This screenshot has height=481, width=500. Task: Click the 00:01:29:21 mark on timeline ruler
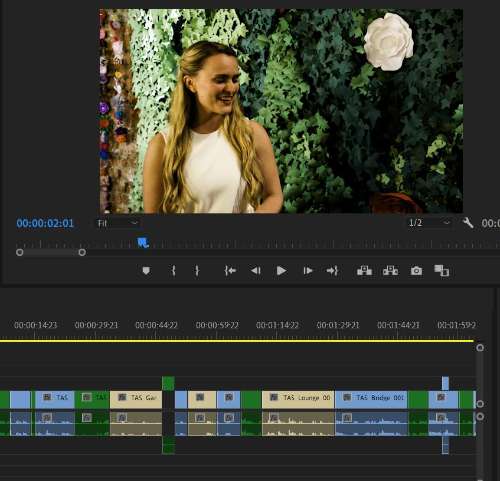coord(338,325)
